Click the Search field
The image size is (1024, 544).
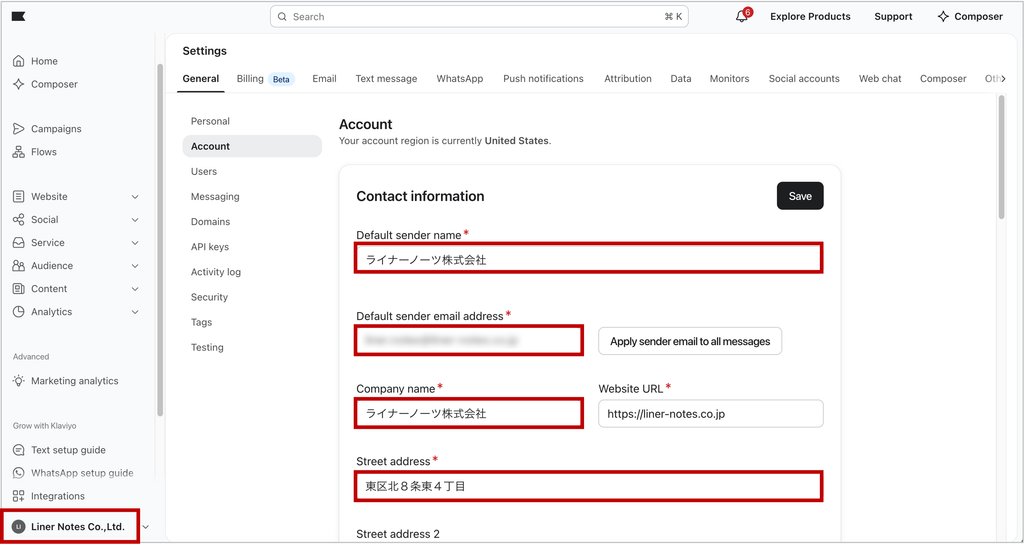tap(479, 17)
